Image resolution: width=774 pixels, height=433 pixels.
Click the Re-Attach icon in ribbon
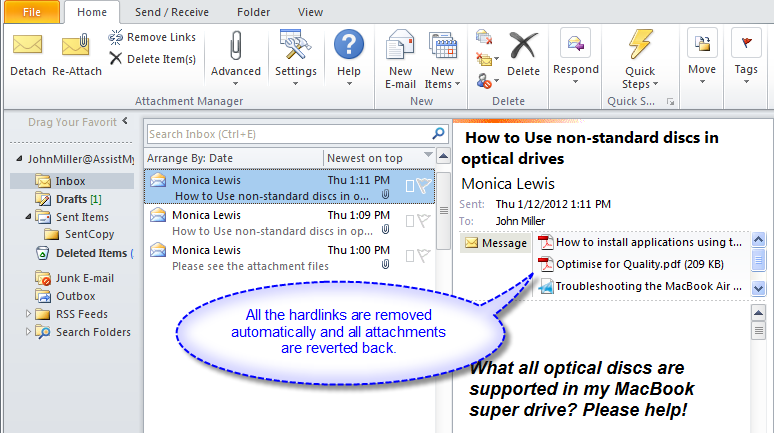(76, 54)
